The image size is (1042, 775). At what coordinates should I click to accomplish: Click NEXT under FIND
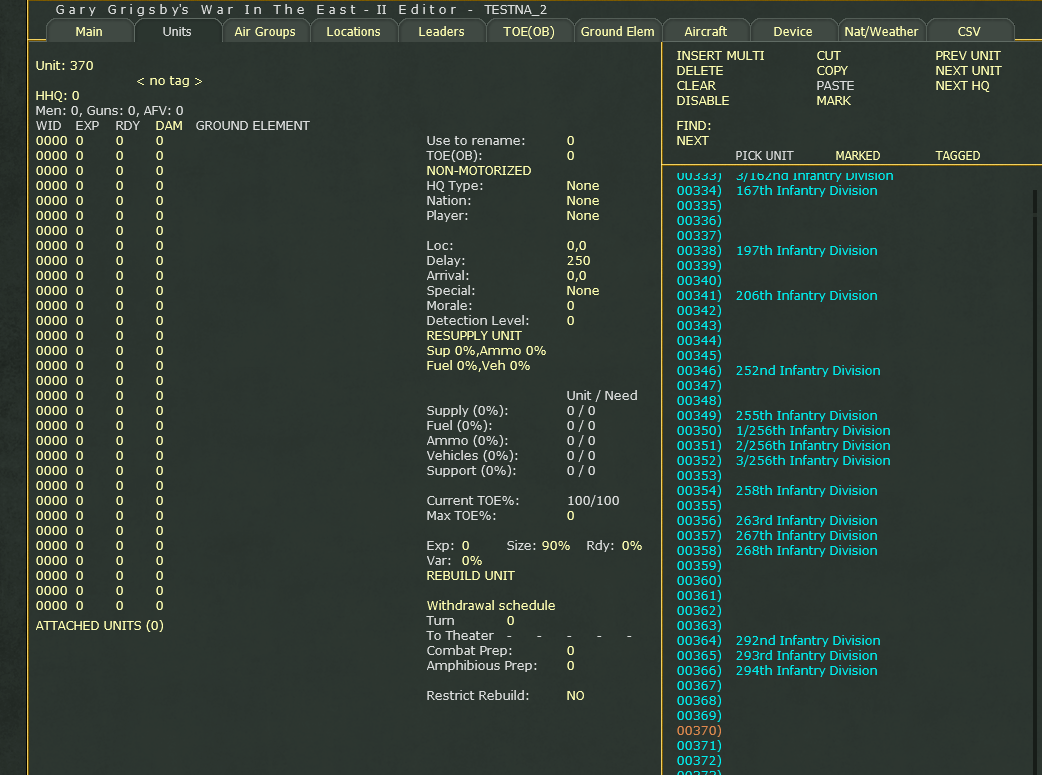point(692,141)
